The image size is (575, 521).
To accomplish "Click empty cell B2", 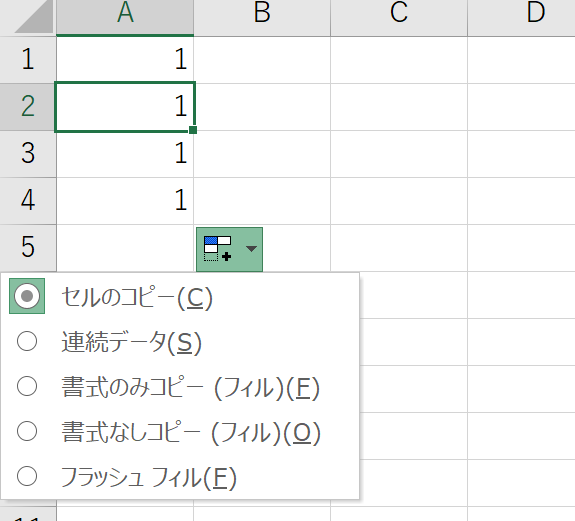I will point(262,107).
